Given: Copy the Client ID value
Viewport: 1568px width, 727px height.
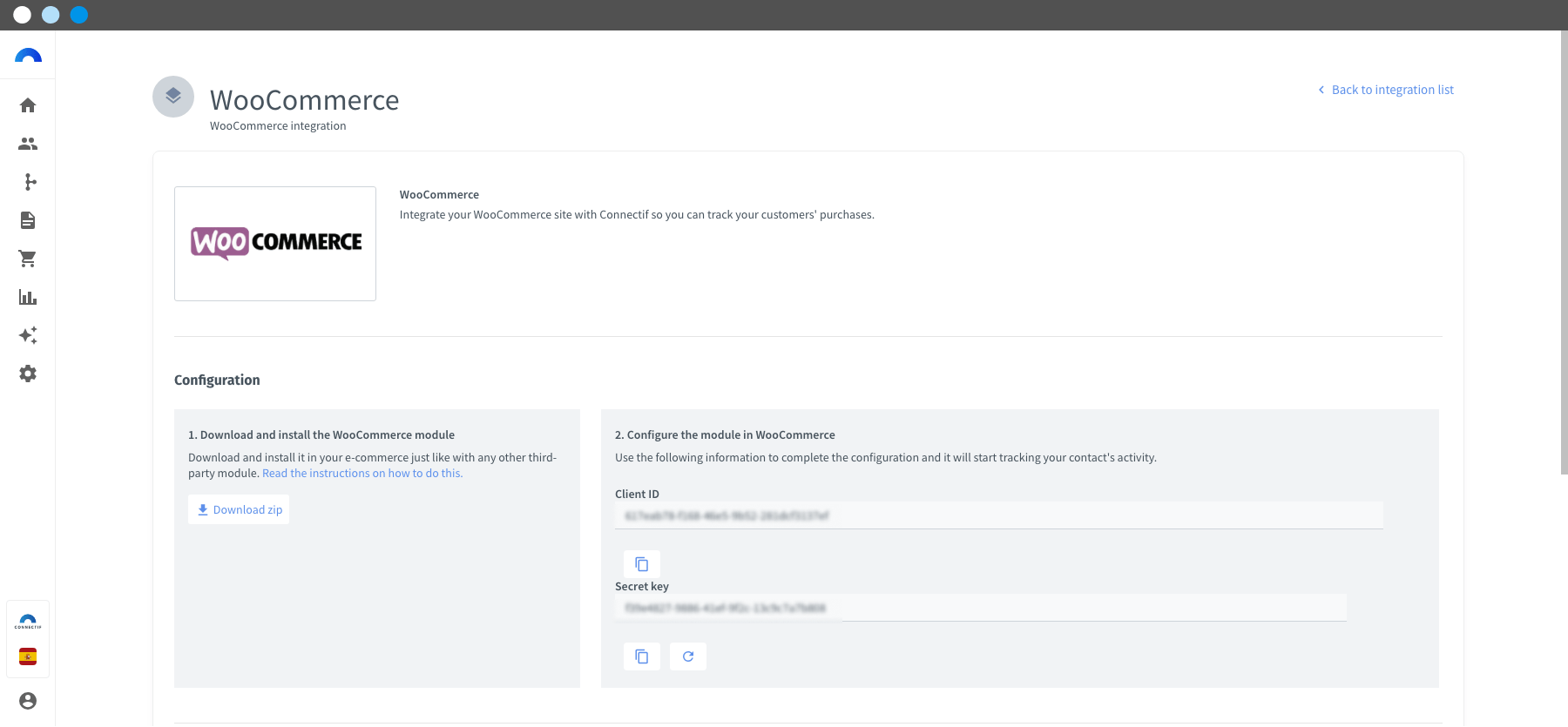Looking at the screenshot, I should coord(642,564).
